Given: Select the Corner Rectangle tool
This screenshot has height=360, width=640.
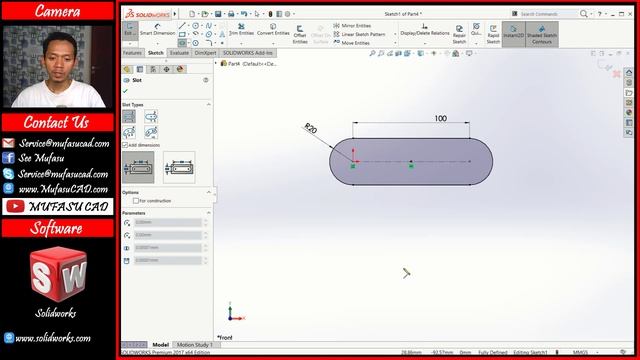Looking at the screenshot, I should [x=182, y=34].
